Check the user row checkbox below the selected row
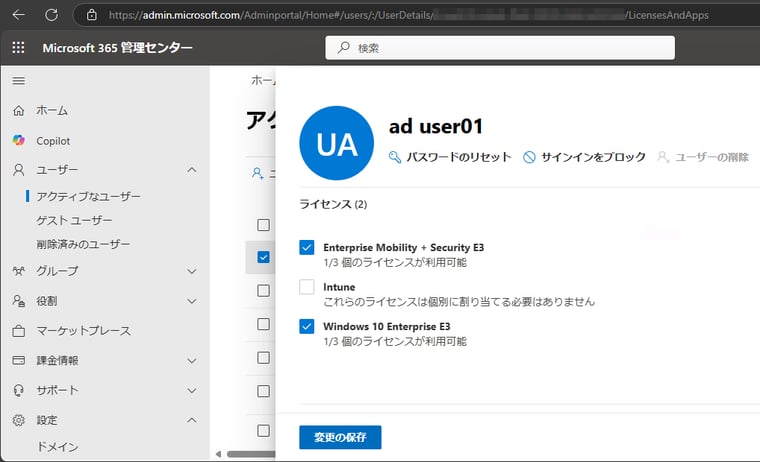Viewport: 760px width, 462px height. pos(263,291)
